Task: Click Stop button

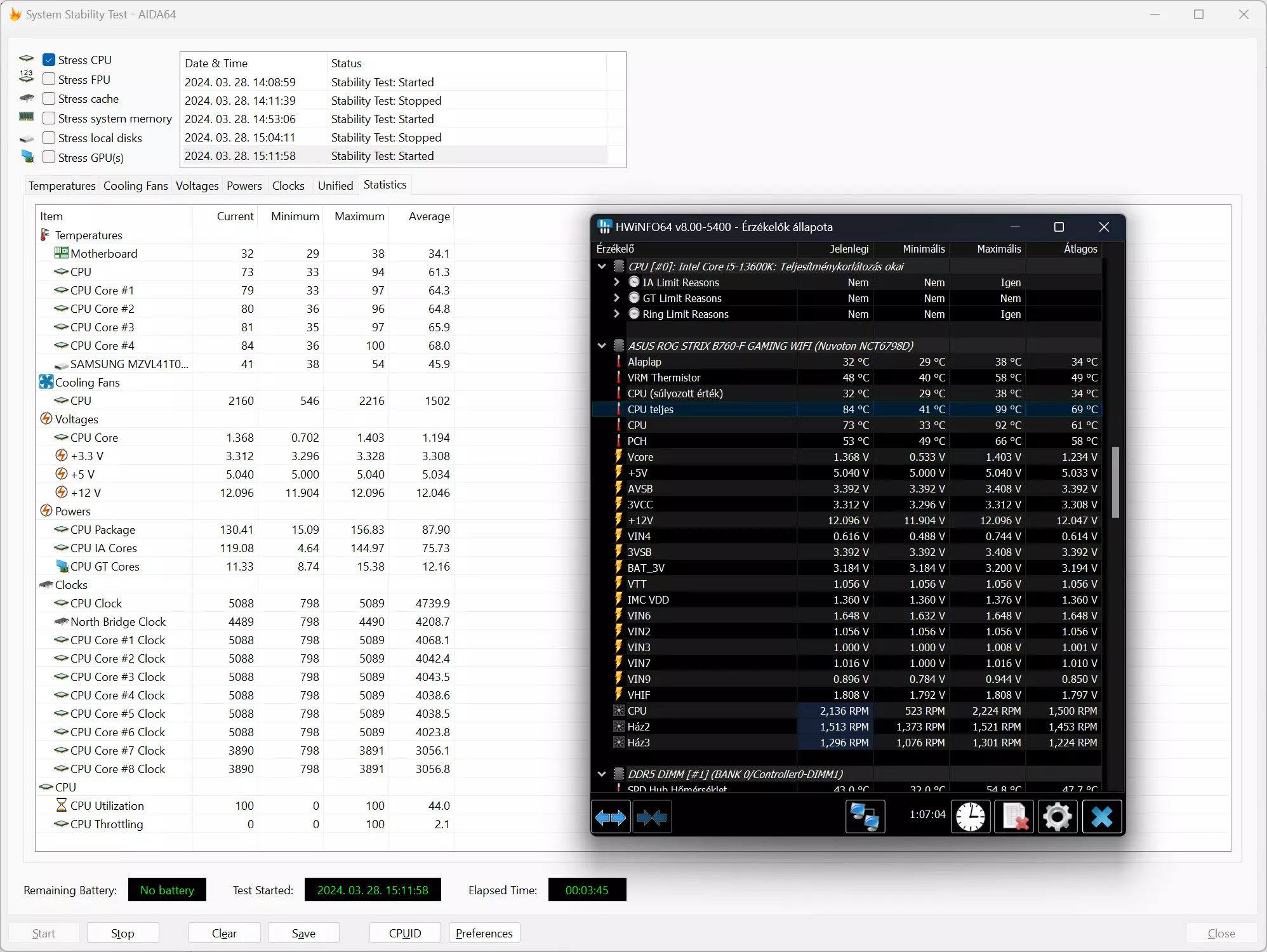Action: point(123,933)
